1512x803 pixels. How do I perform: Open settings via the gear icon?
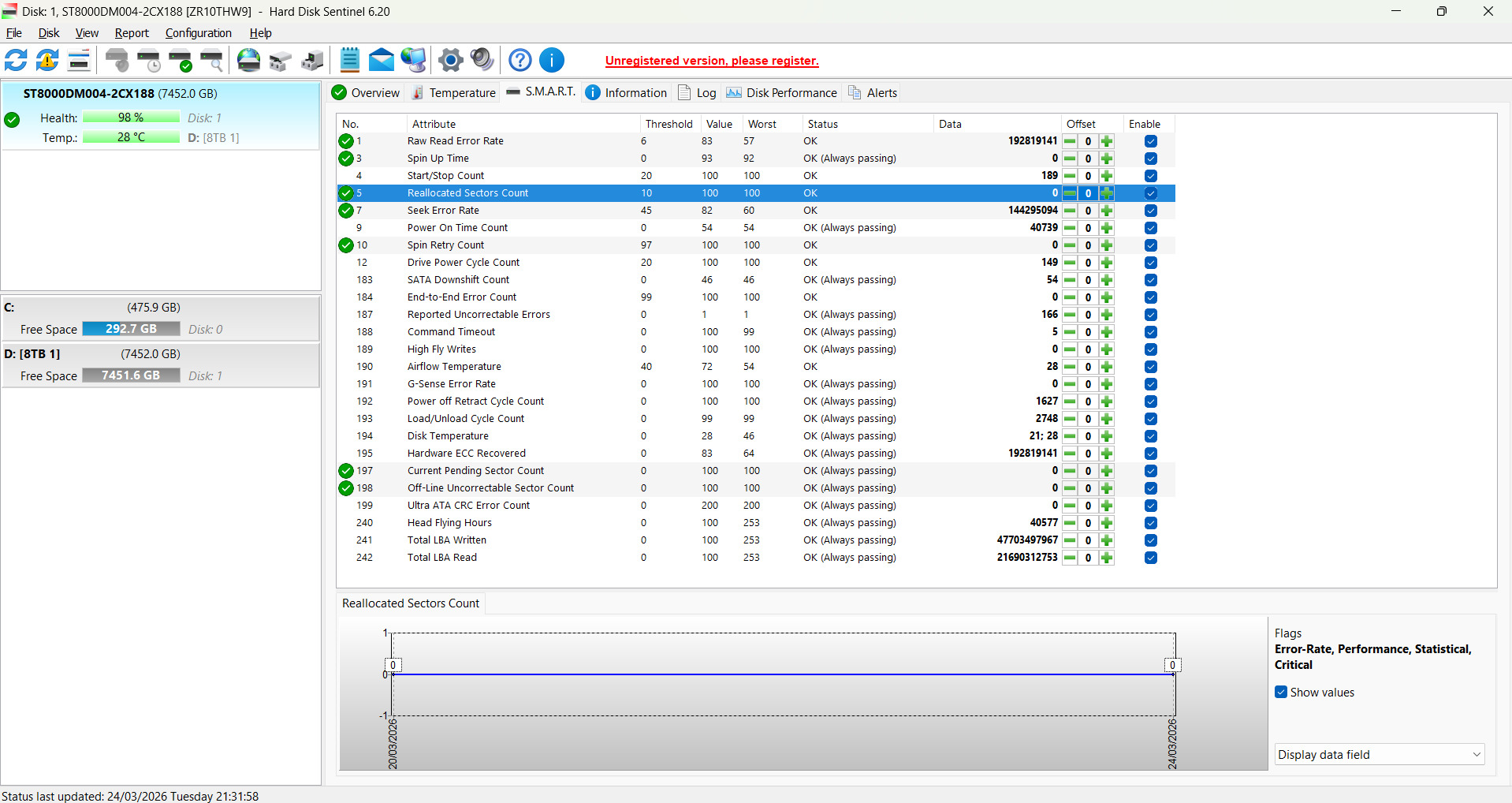pyautogui.click(x=450, y=60)
